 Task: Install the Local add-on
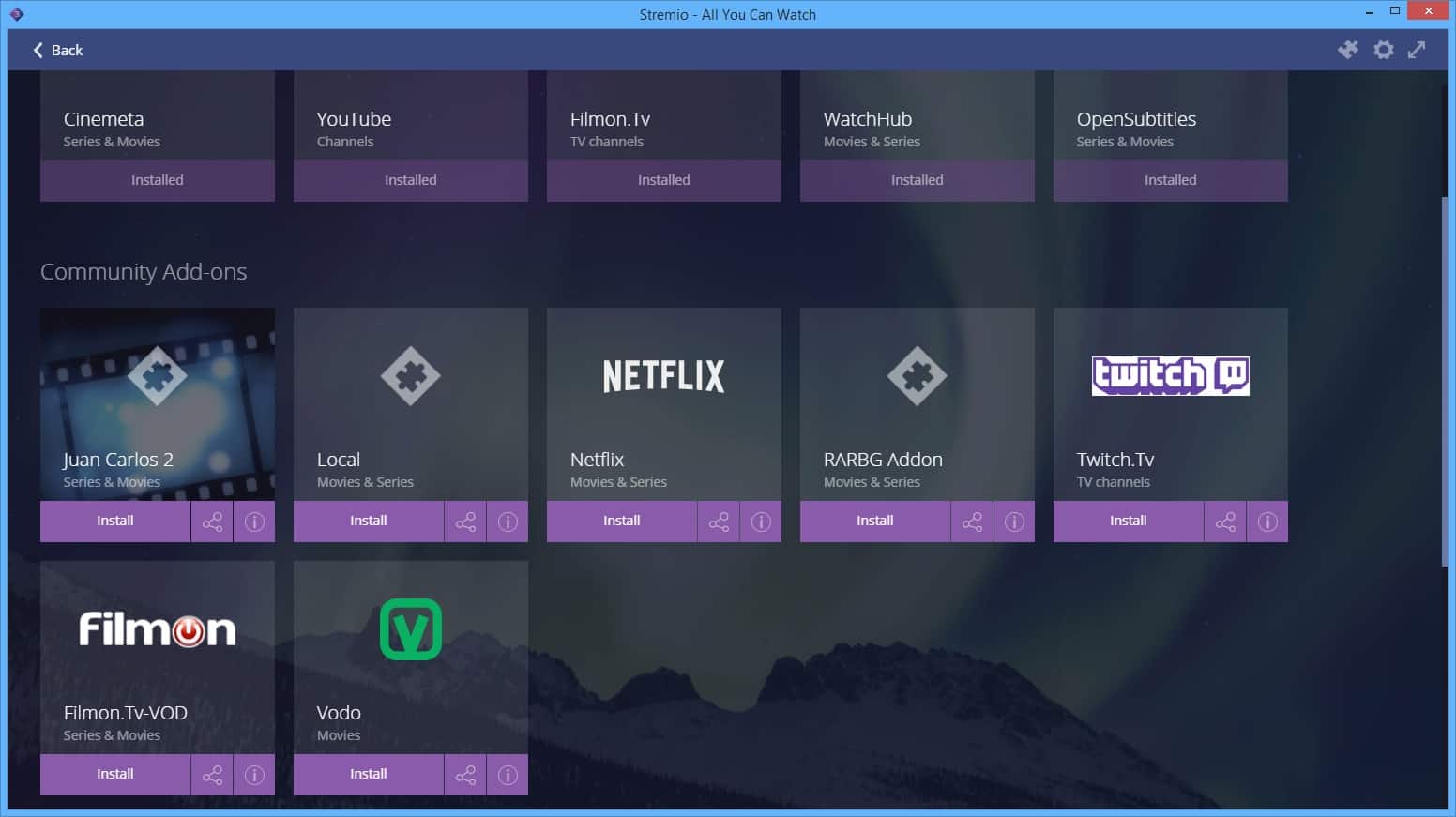tap(369, 521)
